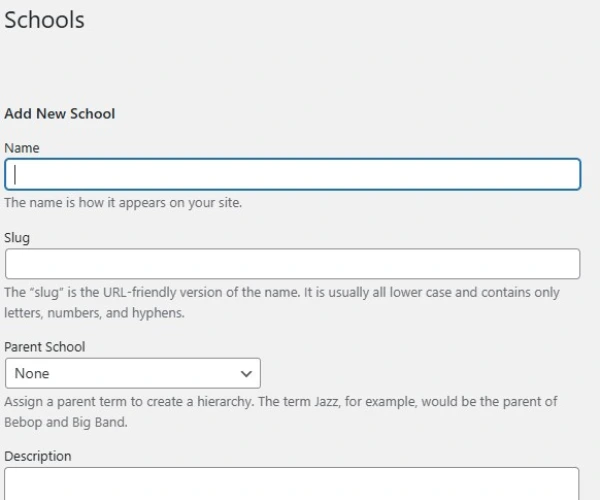Click the 'Bebop and Big Band' text
The height and width of the screenshot is (500, 600).
pyautogui.click(x=66, y=419)
